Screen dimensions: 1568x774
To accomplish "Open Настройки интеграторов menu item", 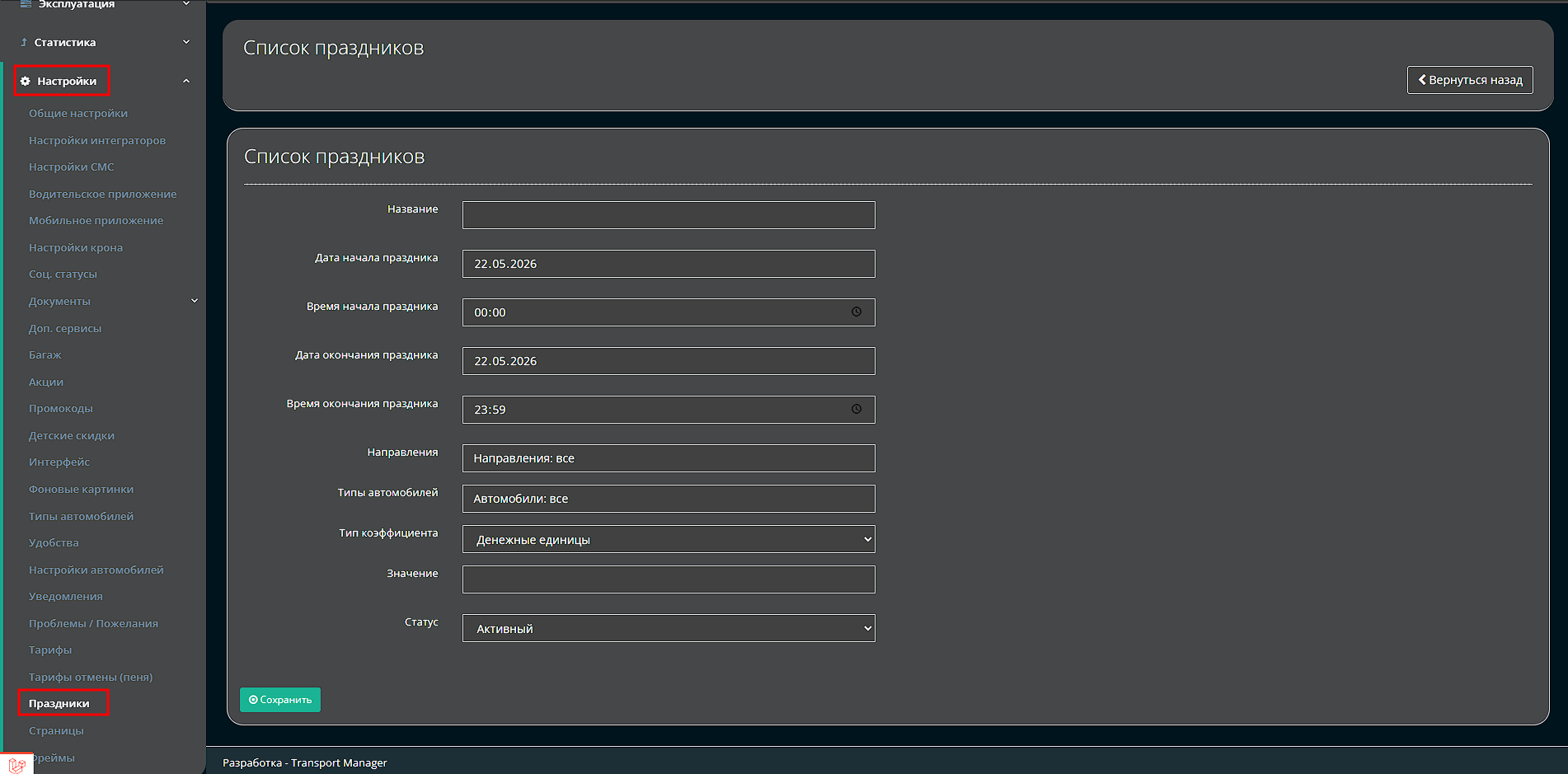I will pyautogui.click(x=97, y=140).
